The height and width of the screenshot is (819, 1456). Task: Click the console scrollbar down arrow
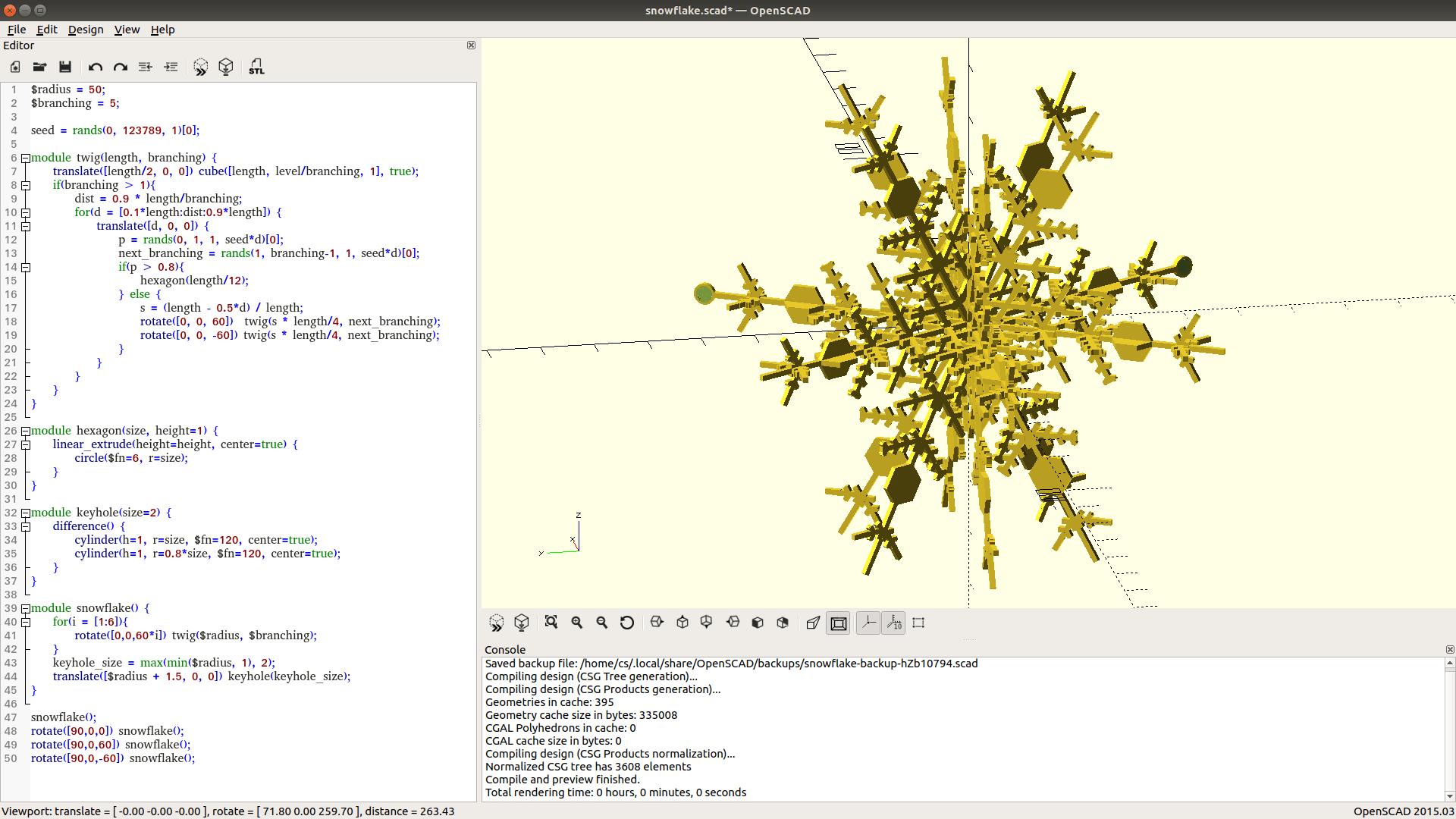(x=1450, y=795)
